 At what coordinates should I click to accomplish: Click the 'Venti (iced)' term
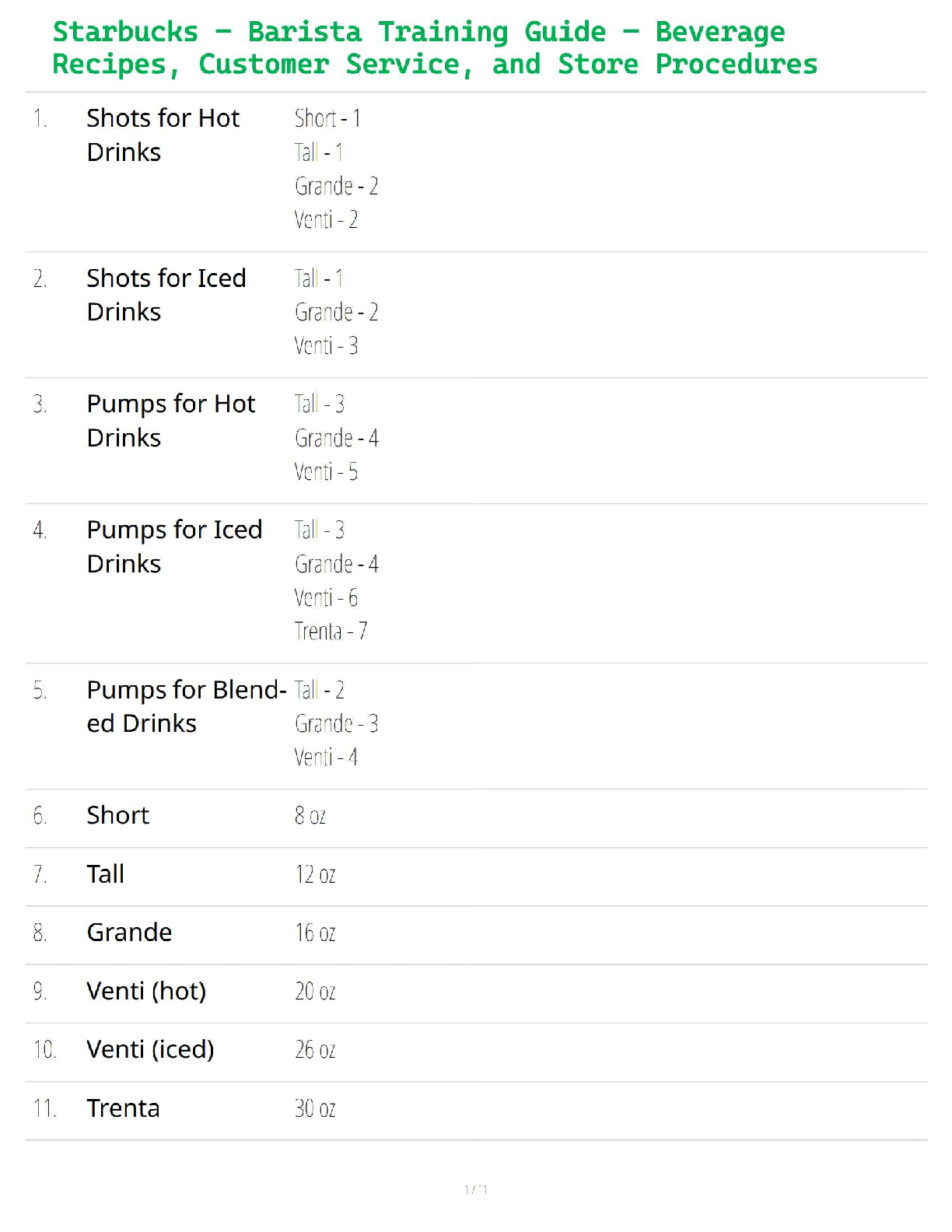(150, 1049)
